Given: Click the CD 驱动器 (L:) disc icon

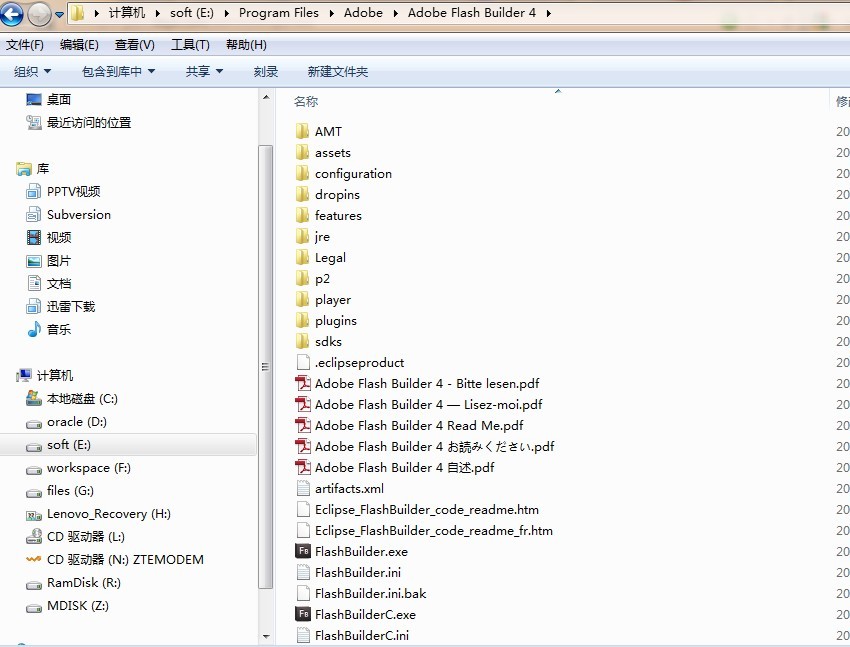Looking at the screenshot, I should (x=34, y=536).
